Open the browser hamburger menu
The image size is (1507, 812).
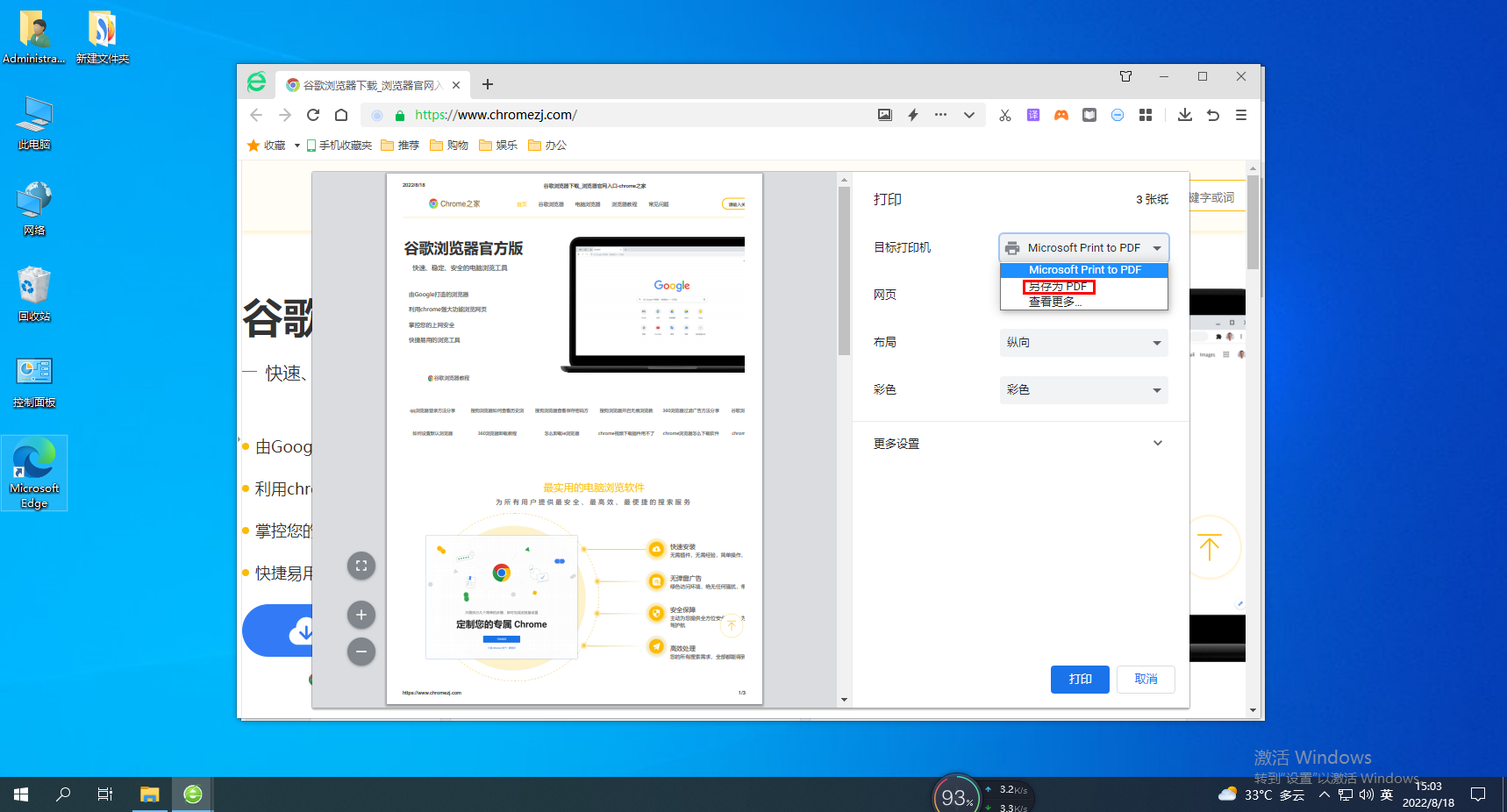[1241, 115]
